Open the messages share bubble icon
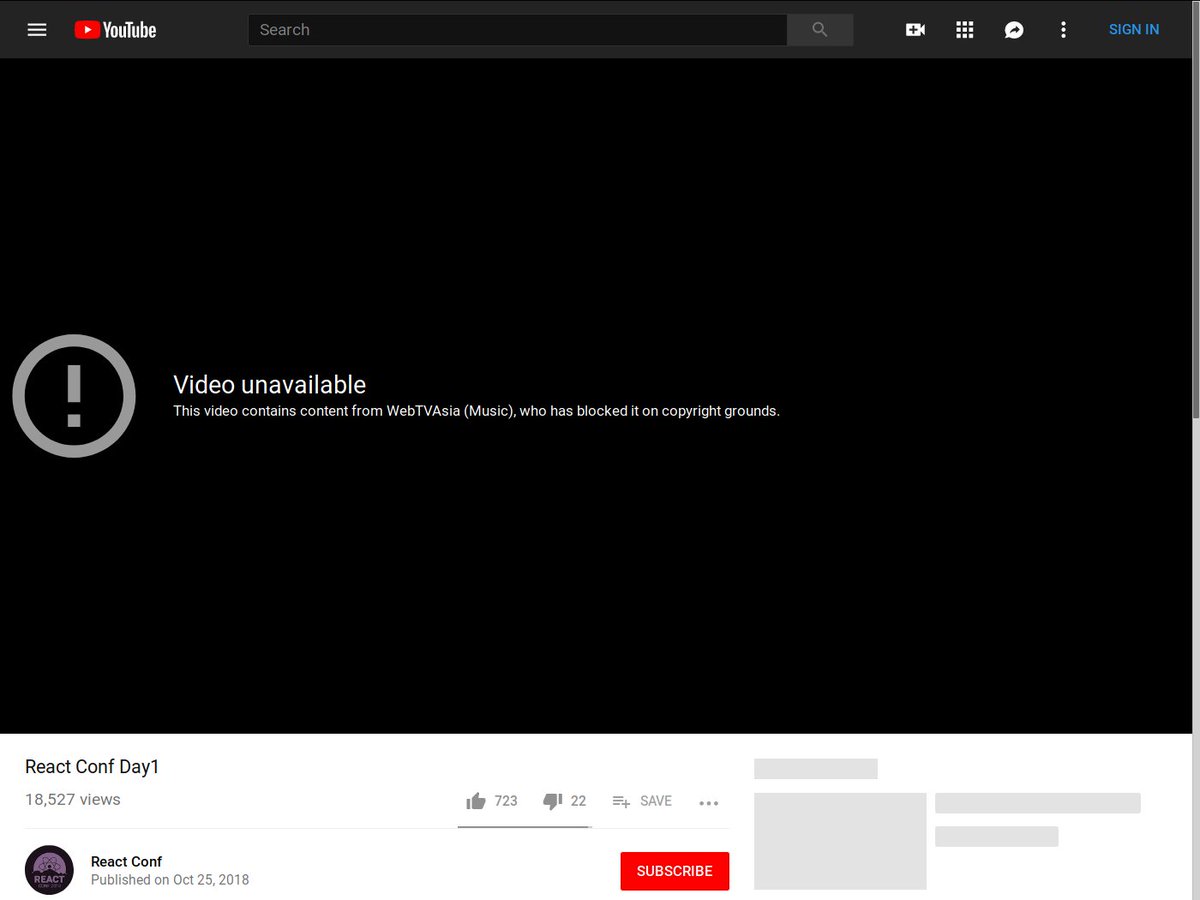Viewport: 1200px width, 900px height. coord(1014,30)
